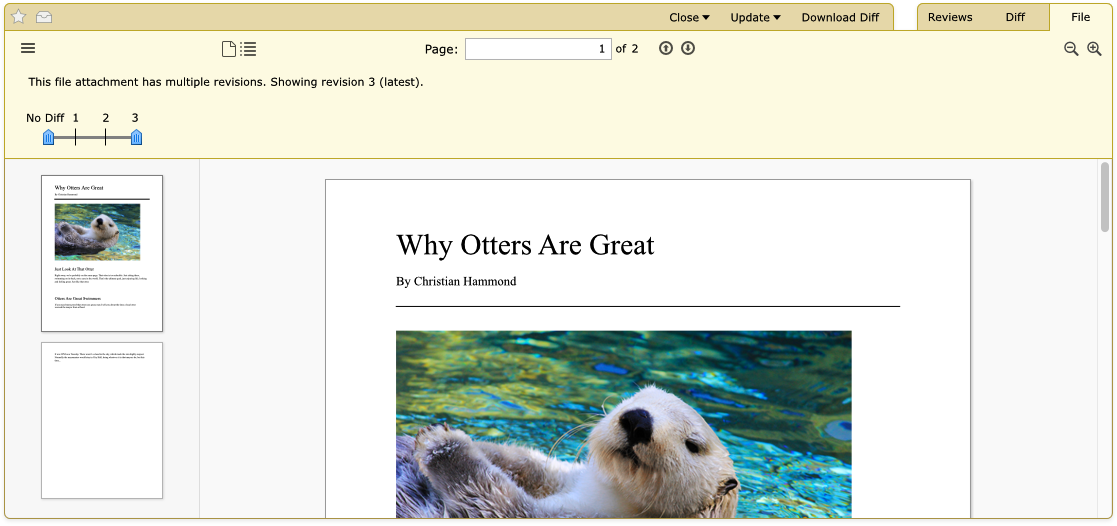The image size is (1117, 526).
Task: Open the Update dropdown menu
Action: pyautogui.click(x=755, y=18)
